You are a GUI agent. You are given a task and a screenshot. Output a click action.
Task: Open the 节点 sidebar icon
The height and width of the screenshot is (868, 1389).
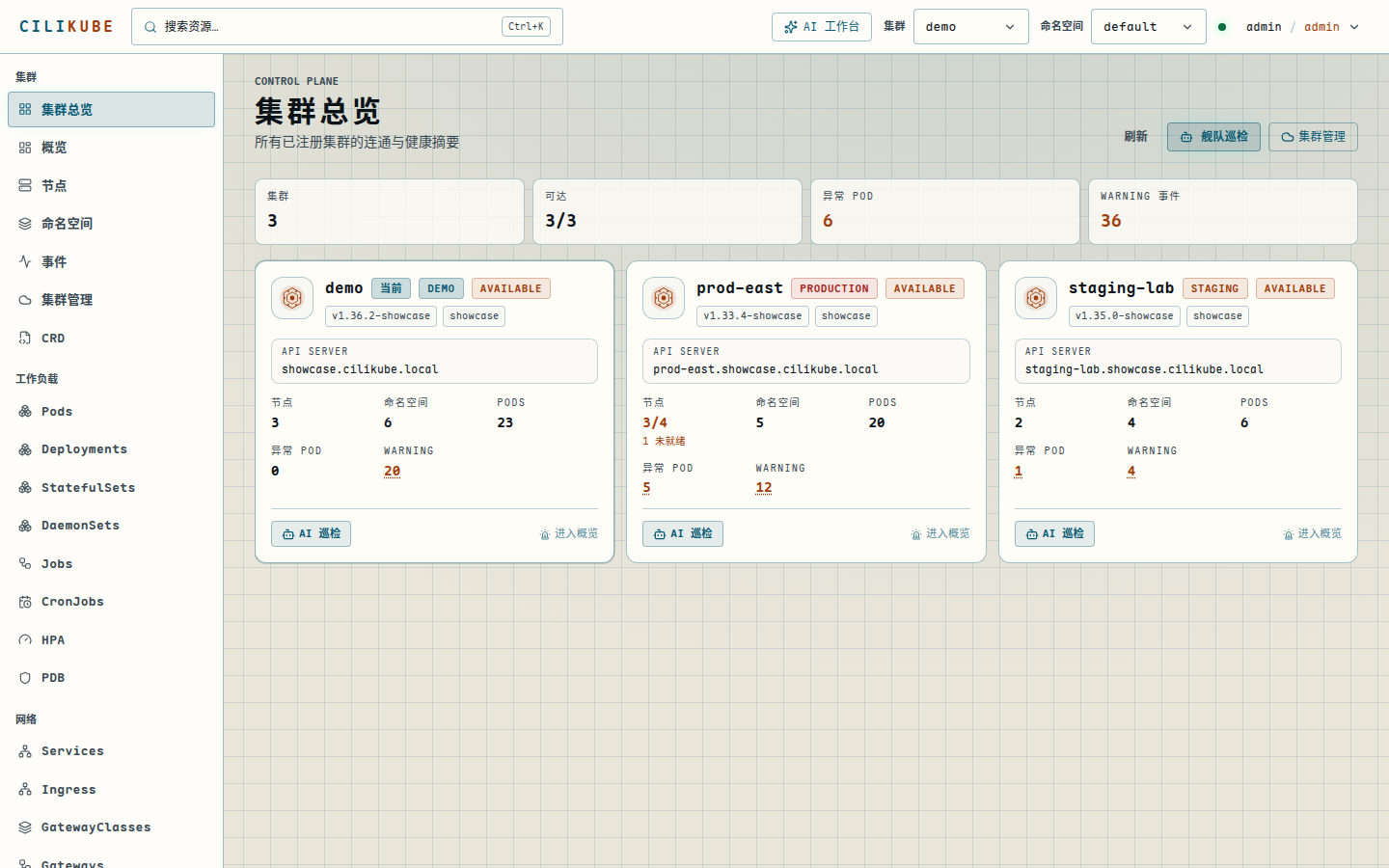click(25, 185)
